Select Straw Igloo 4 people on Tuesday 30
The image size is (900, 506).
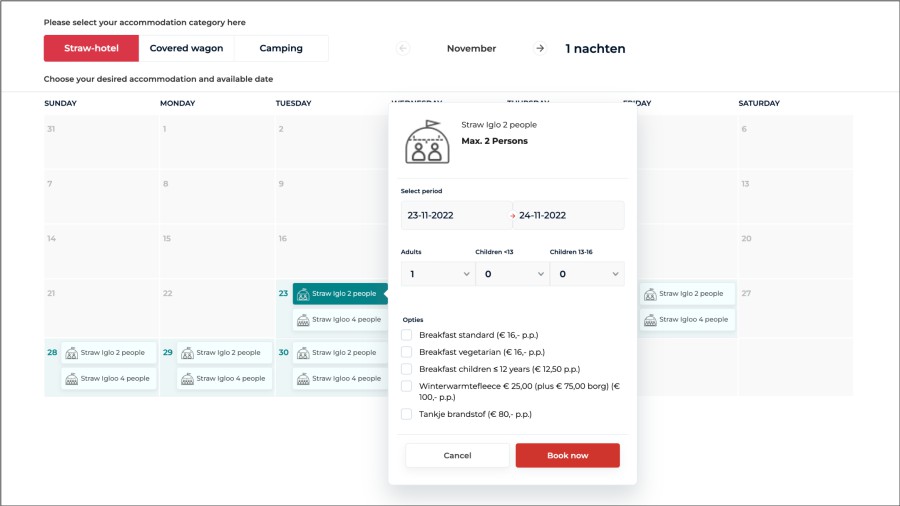point(339,378)
